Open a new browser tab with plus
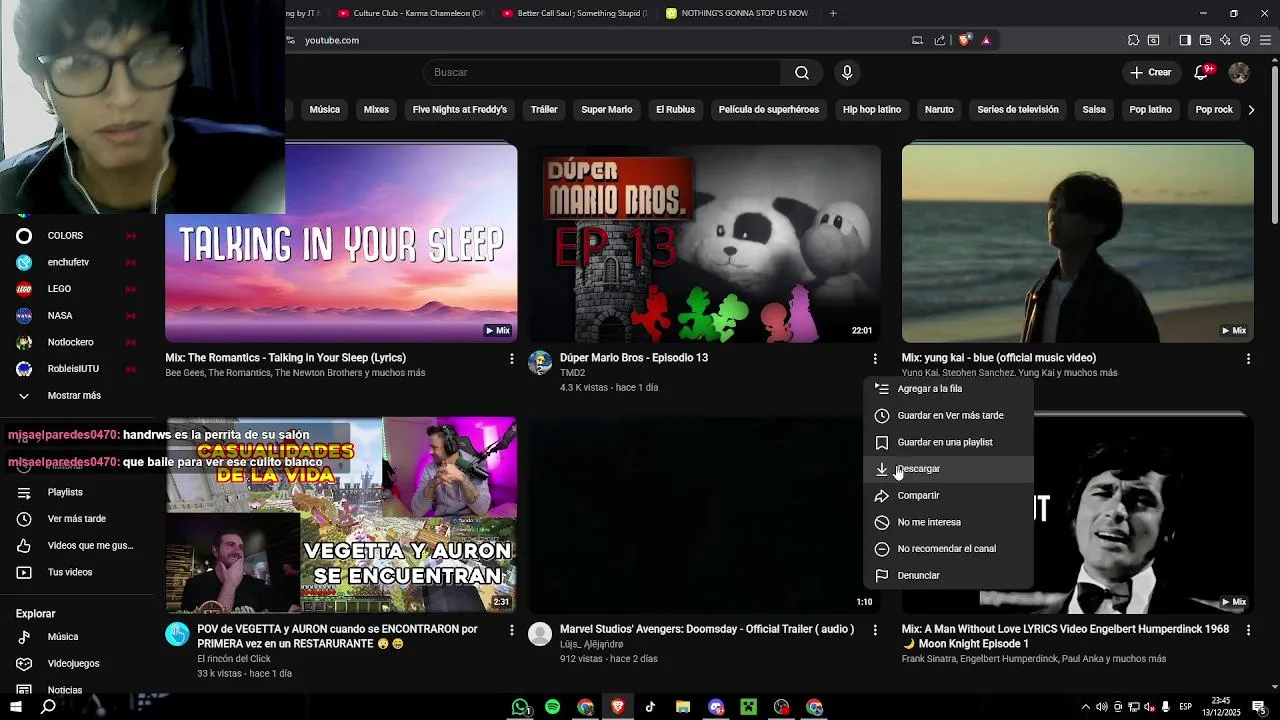Viewport: 1280px width, 720px height. pos(833,13)
